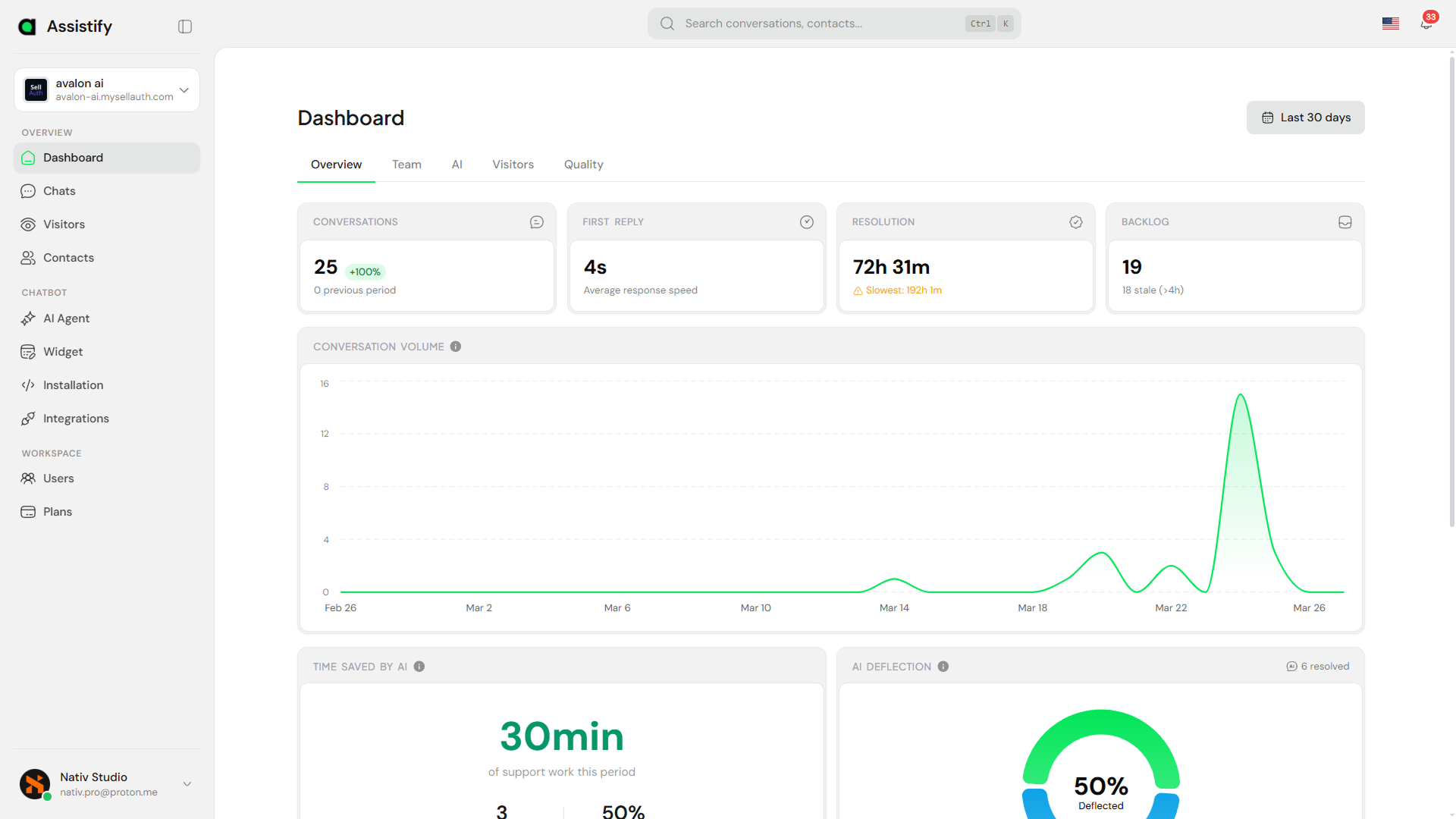Screen dimensions: 1456x819
Task: Select Visitors in the sidebar
Action: click(64, 224)
